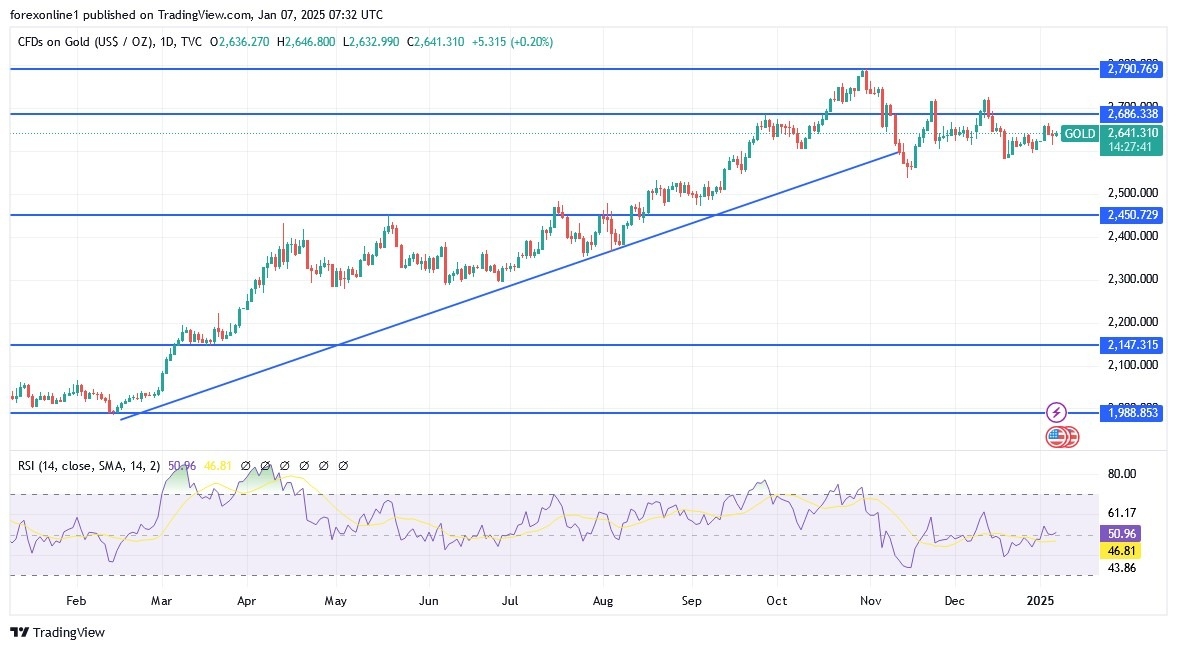Click the green GOLD price label

coord(1079,133)
